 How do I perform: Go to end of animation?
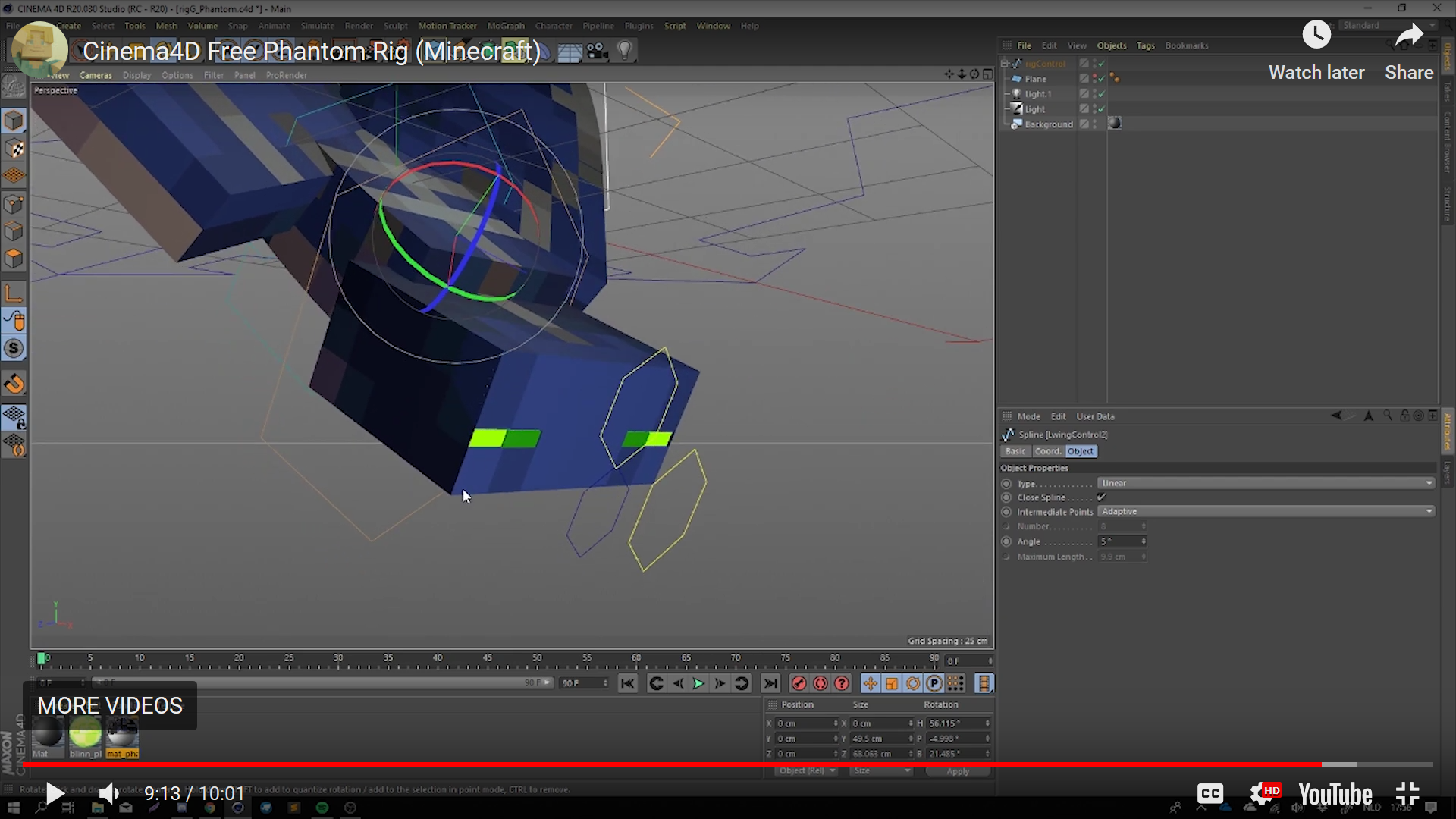(770, 683)
